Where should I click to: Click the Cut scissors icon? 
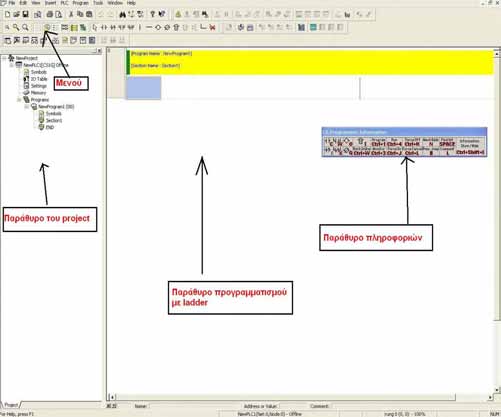point(71,14)
